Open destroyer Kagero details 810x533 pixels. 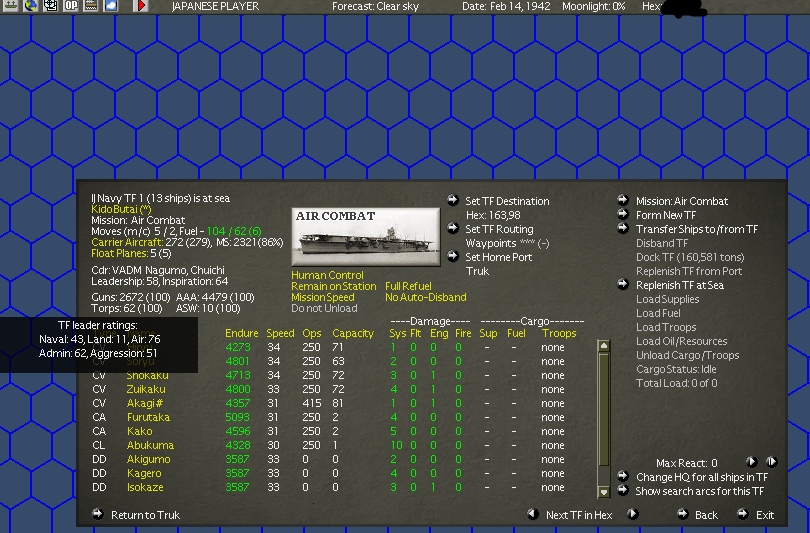tap(144, 473)
